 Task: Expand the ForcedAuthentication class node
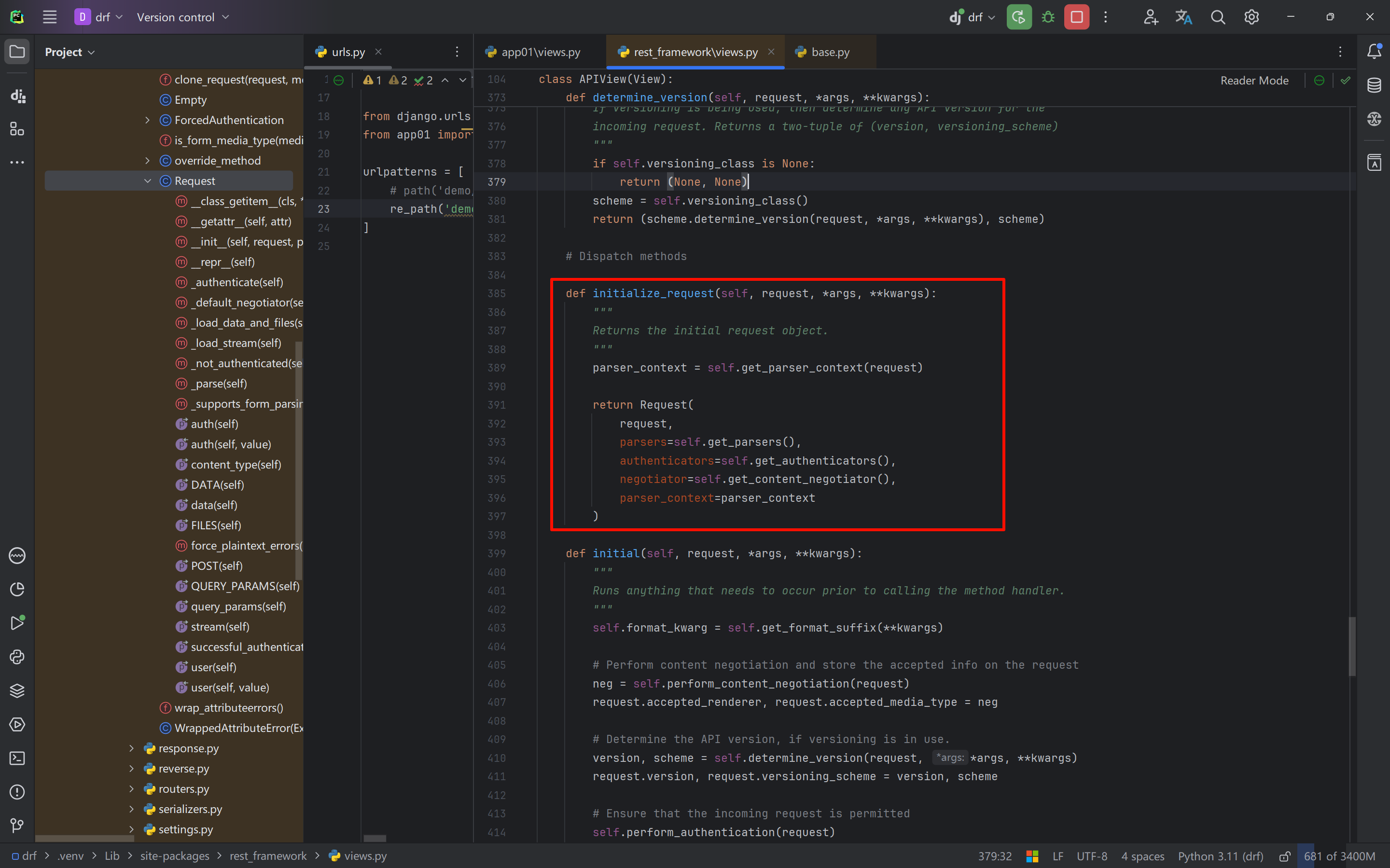tap(148, 120)
